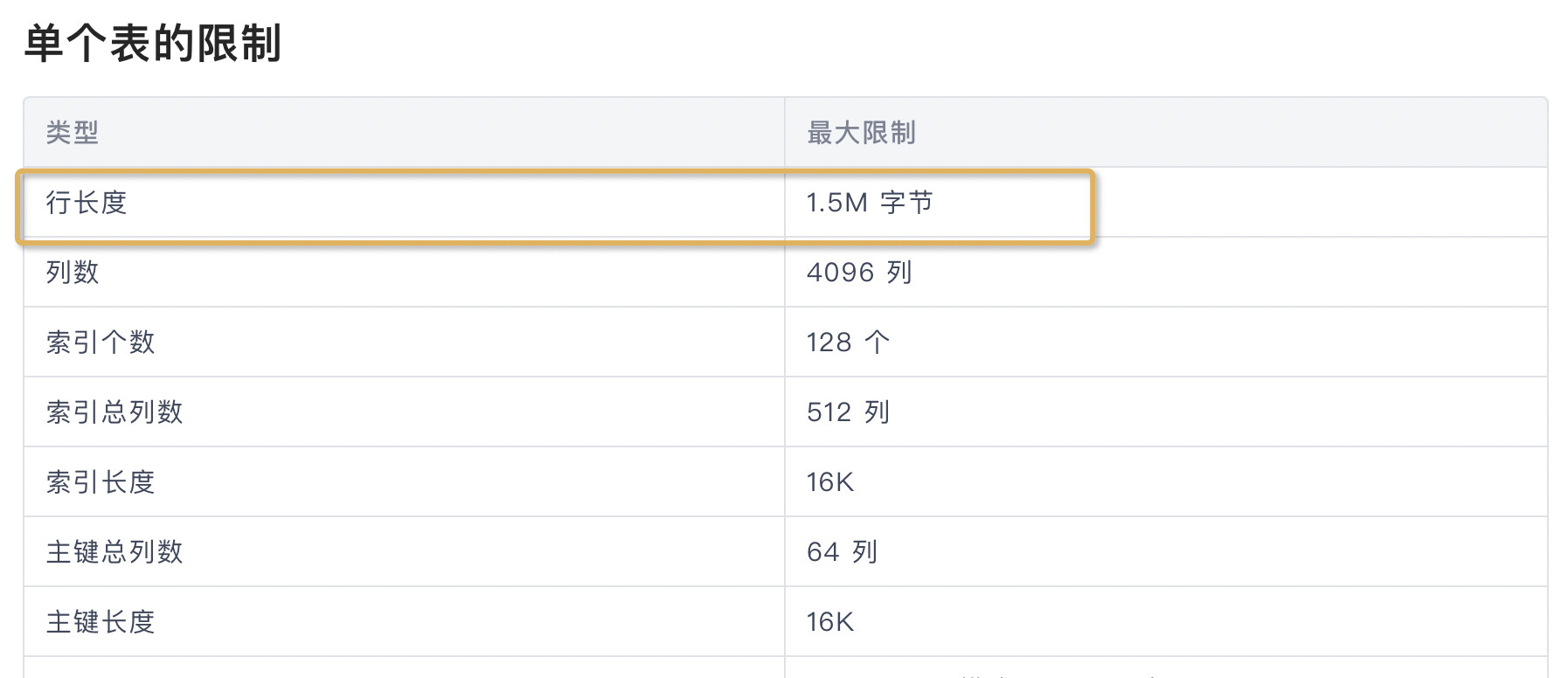Select the 主键长度 row label
1568x678 pixels.
click(101, 622)
